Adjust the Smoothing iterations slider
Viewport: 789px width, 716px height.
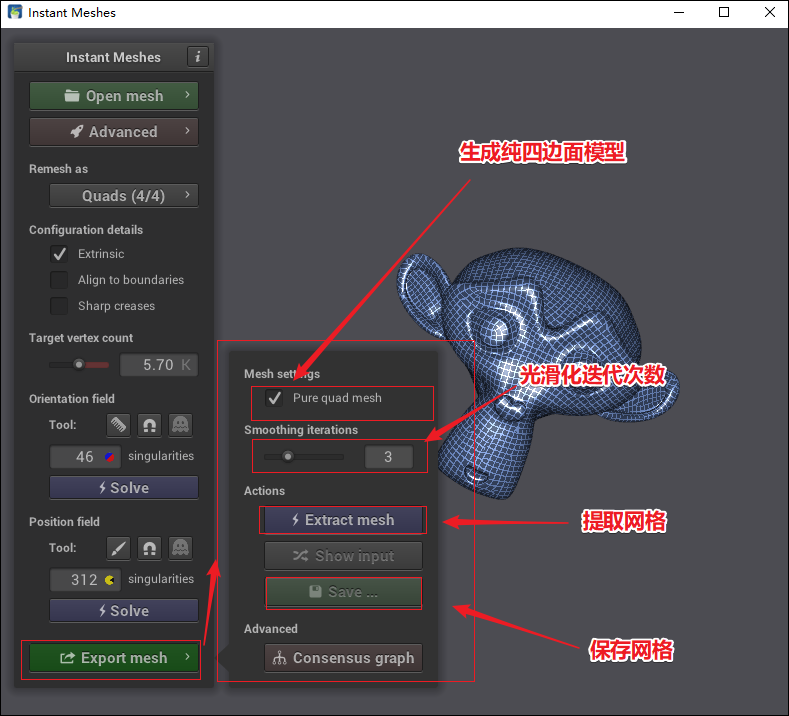click(x=304, y=457)
